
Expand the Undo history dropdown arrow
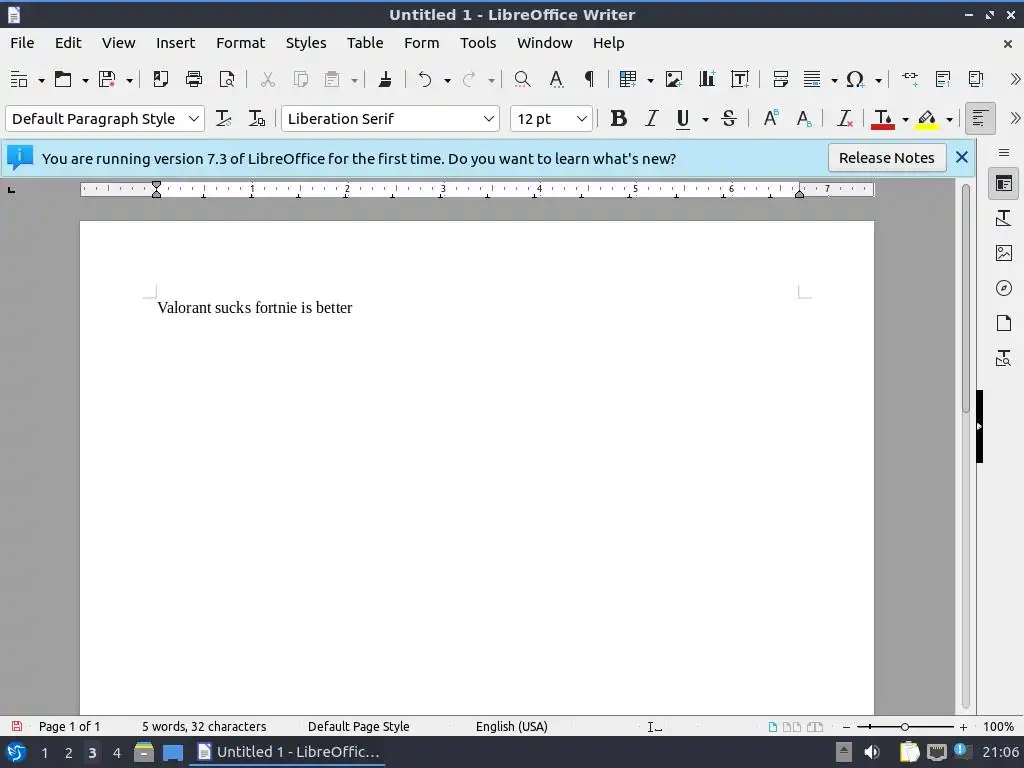click(447, 80)
